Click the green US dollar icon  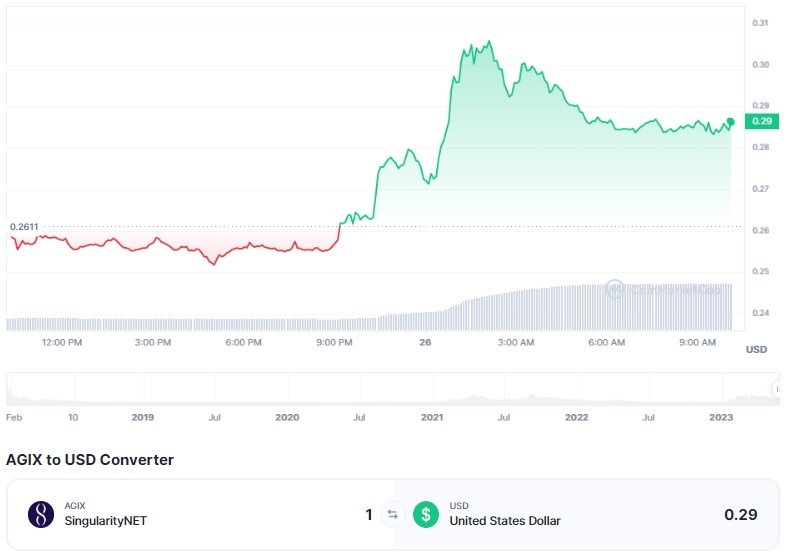[426, 514]
